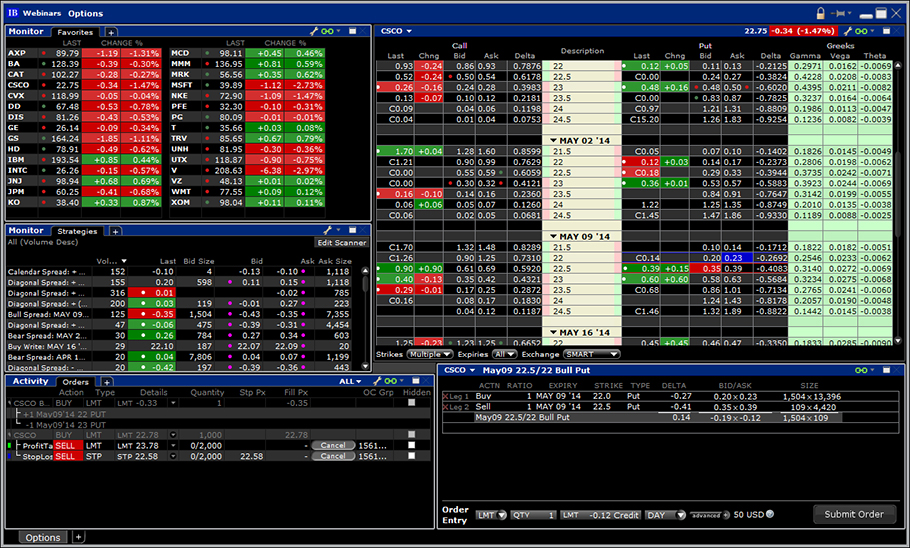Click the scroll up arrow in Strategies scanner
This screenshot has height=548, width=910.
365,271
